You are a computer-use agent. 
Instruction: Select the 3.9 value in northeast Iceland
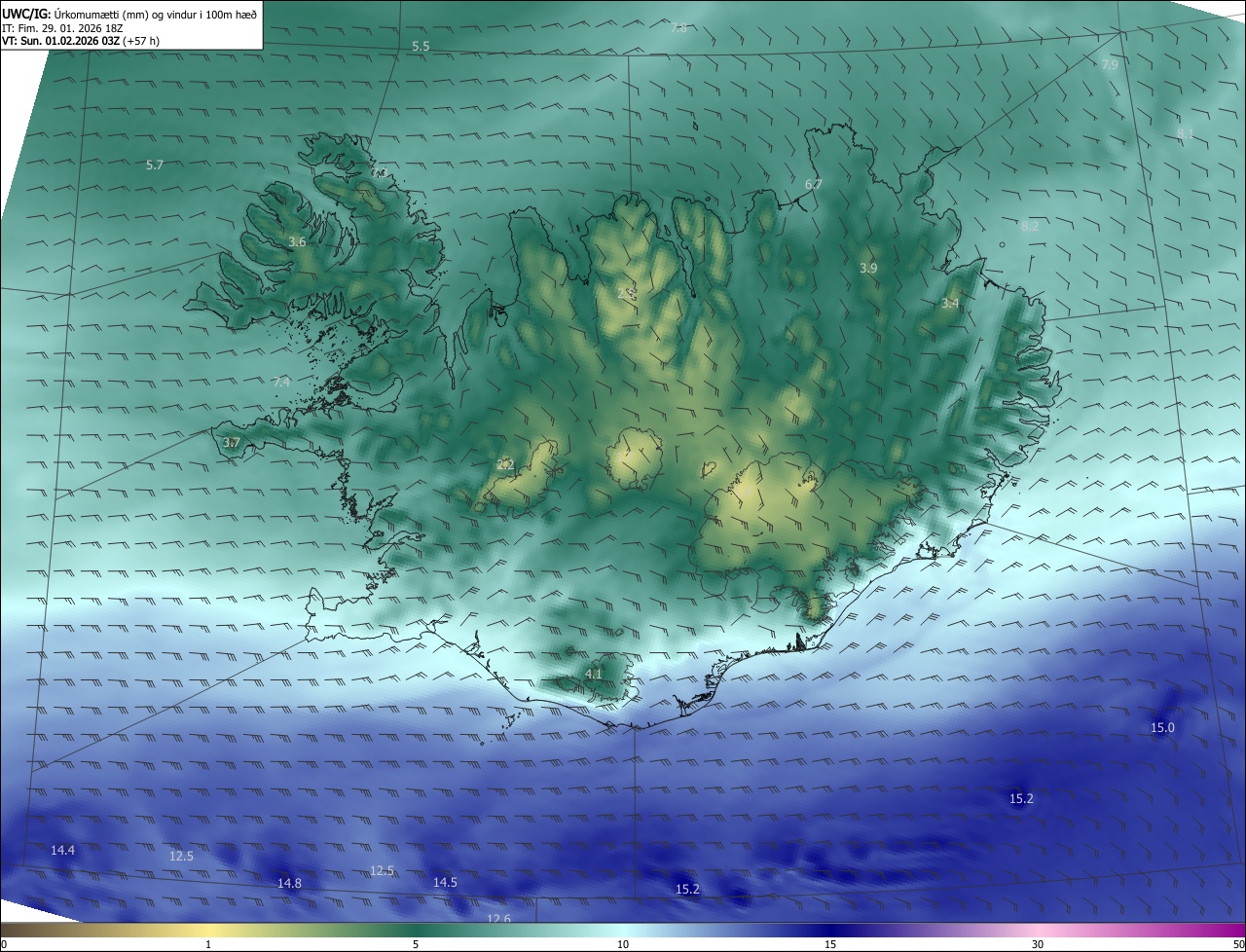pyautogui.click(x=869, y=269)
